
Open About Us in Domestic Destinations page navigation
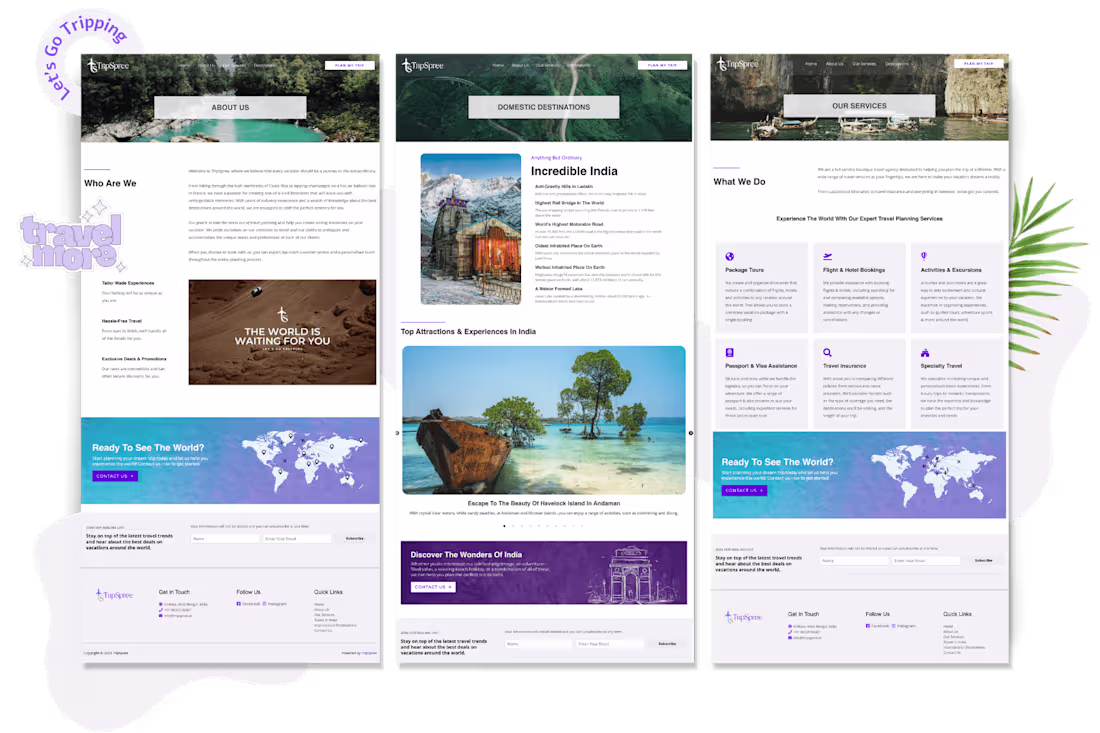(520, 65)
